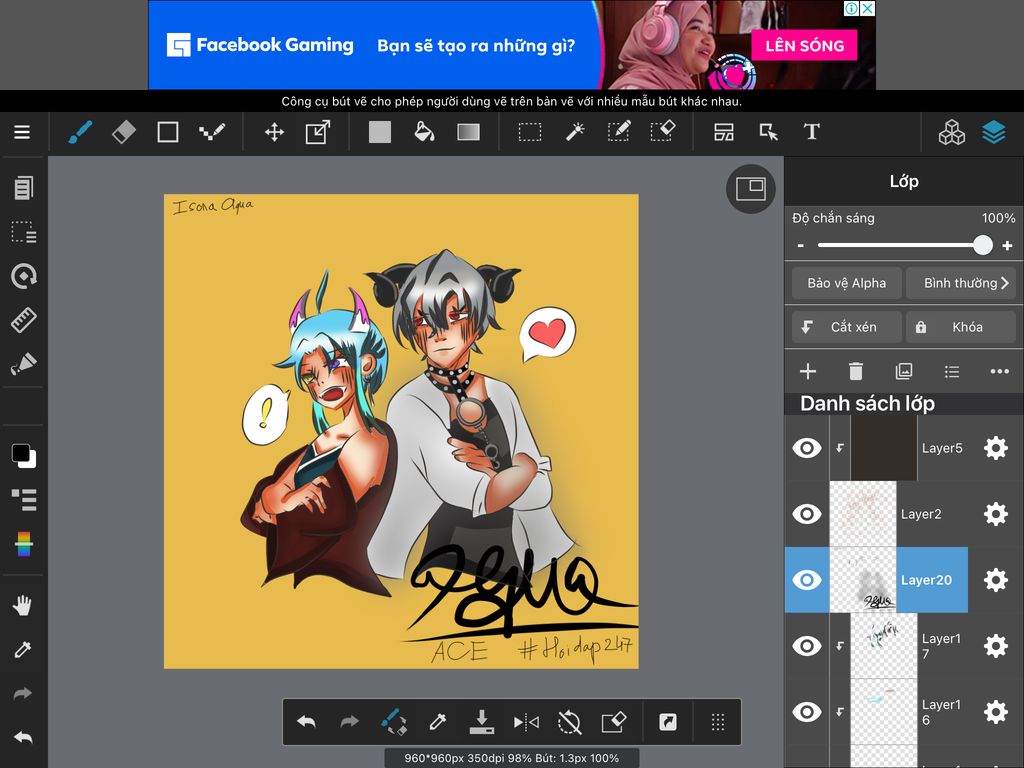Undo using the bottom toolbar arrow
1024x768 pixels.
(x=306, y=722)
